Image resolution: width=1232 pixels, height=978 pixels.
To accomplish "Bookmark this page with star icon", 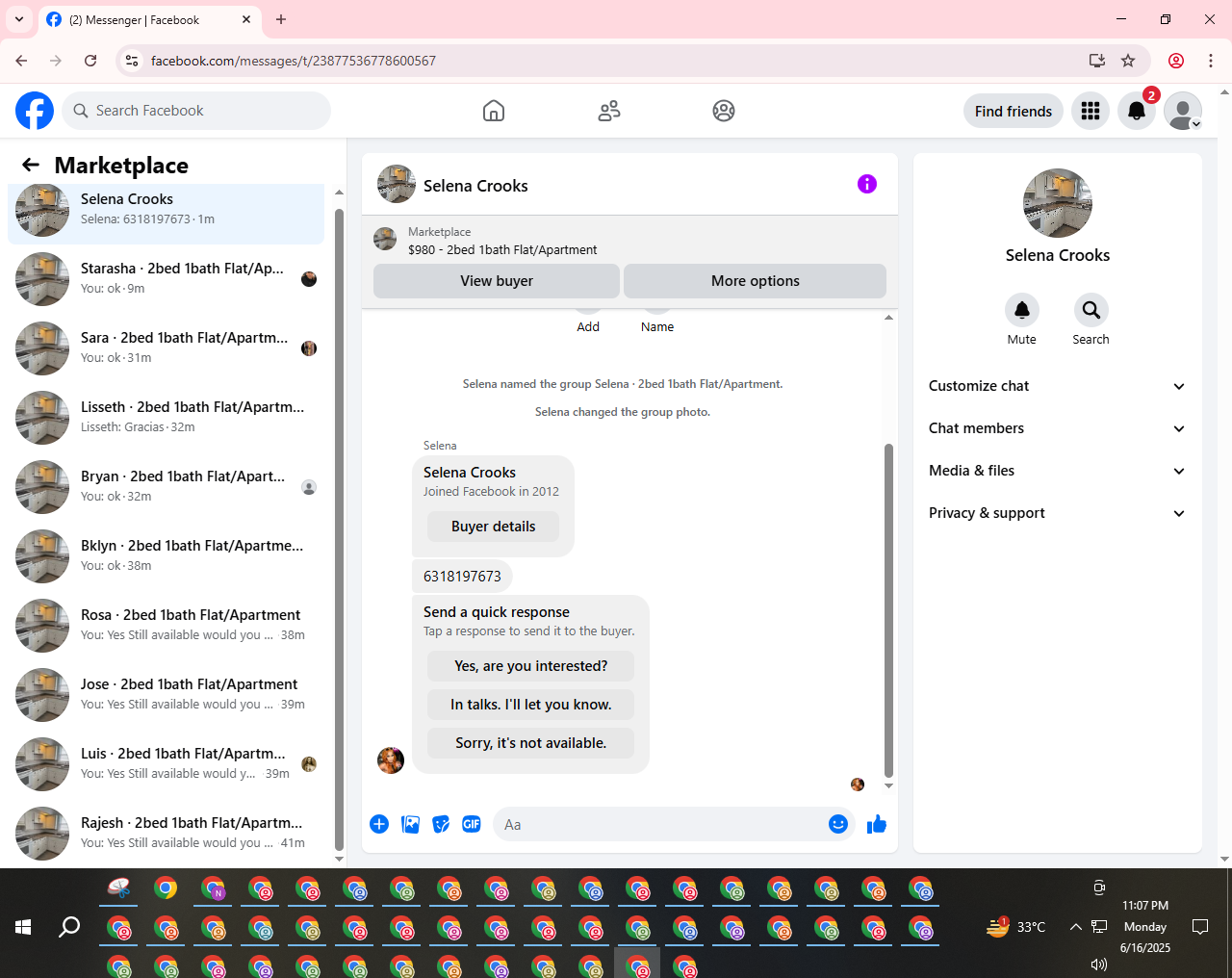I will (x=1128, y=61).
